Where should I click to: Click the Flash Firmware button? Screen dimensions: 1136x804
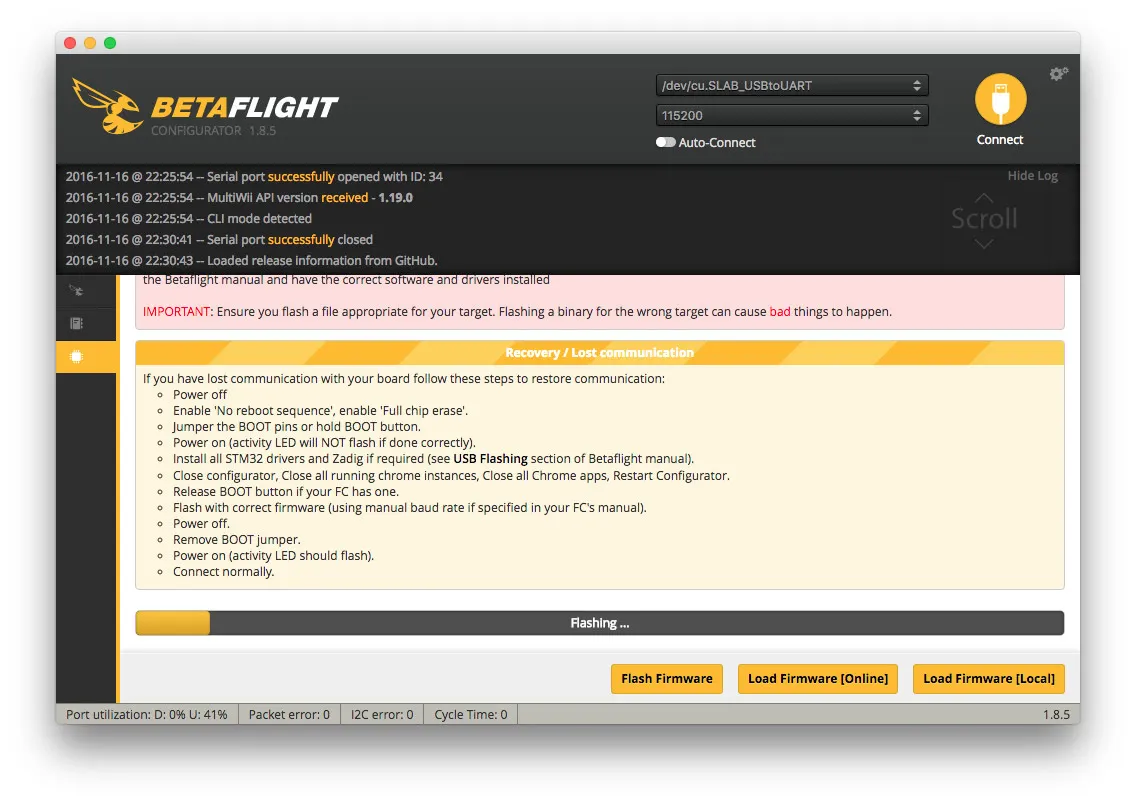(666, 679)
